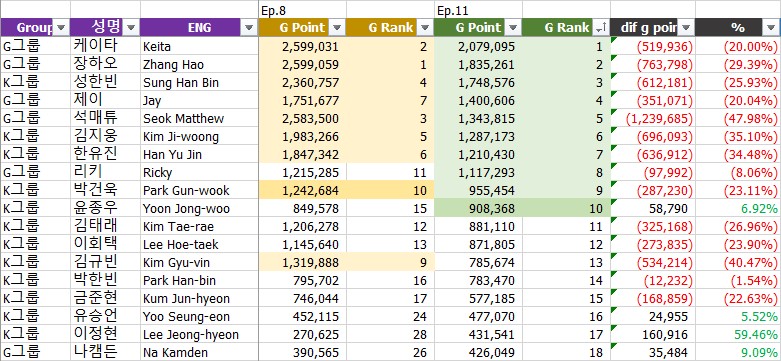This screenshot has height=361, width=781.
Task: Open the Group column filter dropdown
Action: 61,28
